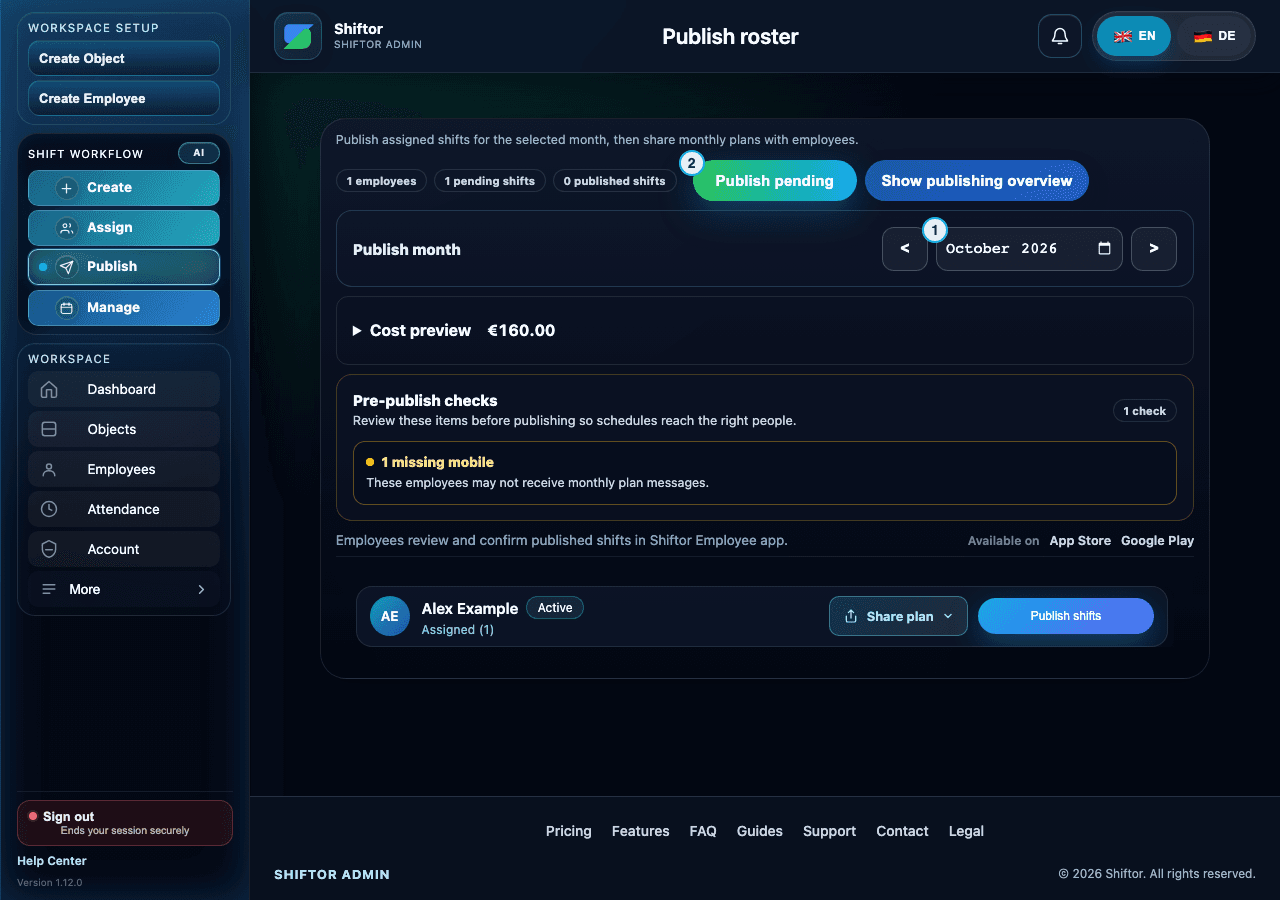Click the person icon beside Employees

(x=49, y=469)
